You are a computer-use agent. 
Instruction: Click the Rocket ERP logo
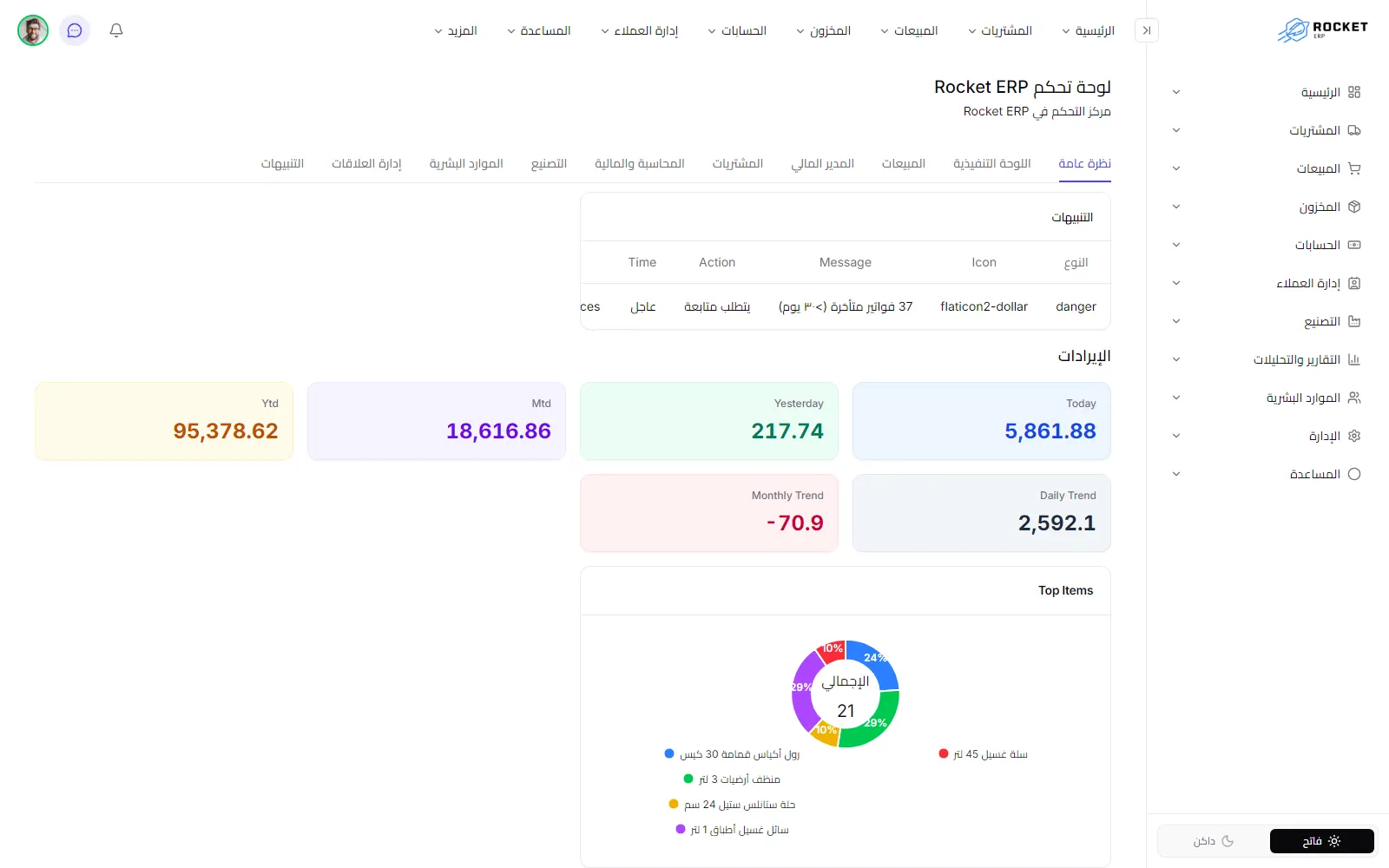click(x=1322, y=30)
